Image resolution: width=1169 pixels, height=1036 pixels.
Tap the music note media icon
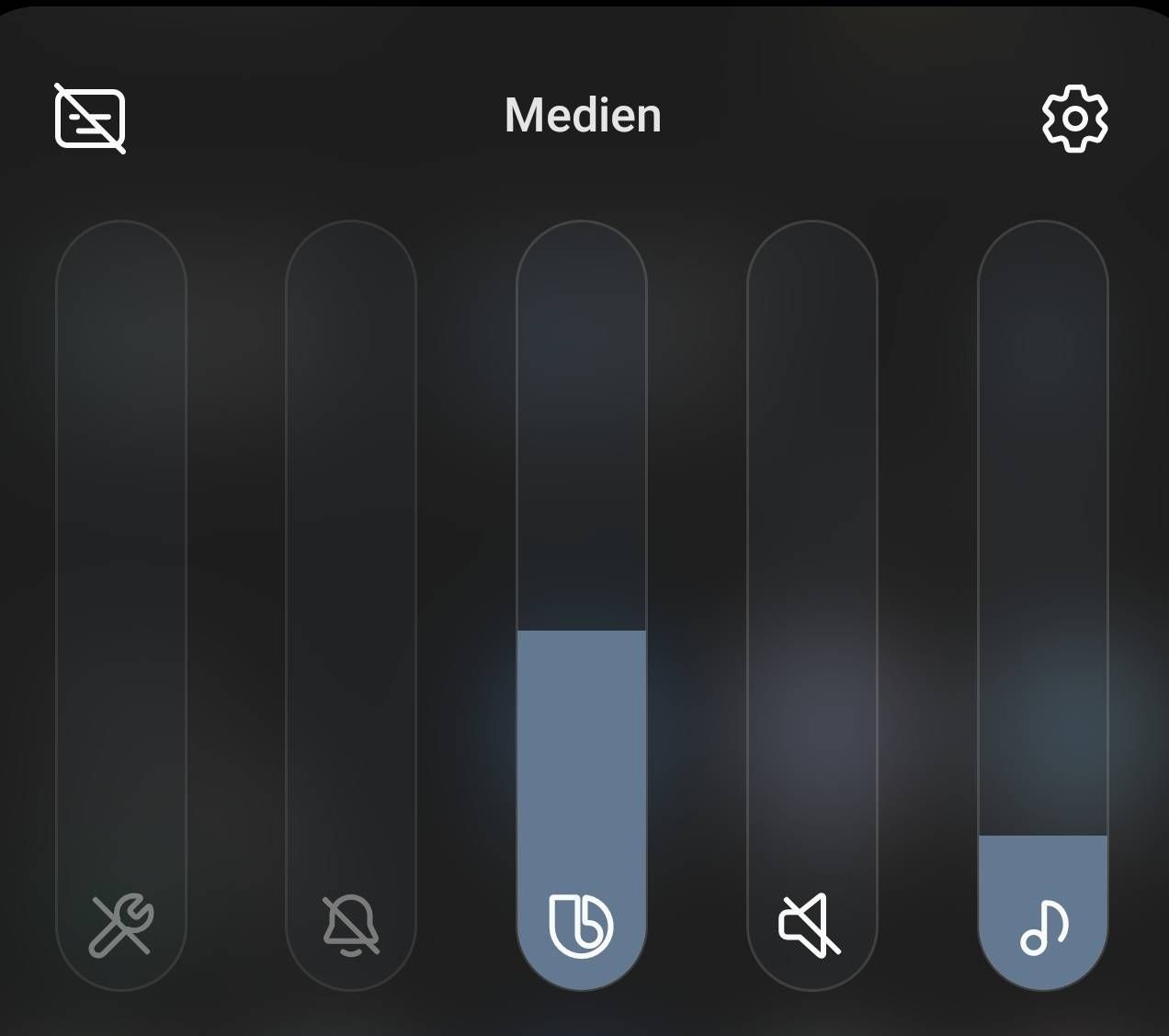(1043, 927)
